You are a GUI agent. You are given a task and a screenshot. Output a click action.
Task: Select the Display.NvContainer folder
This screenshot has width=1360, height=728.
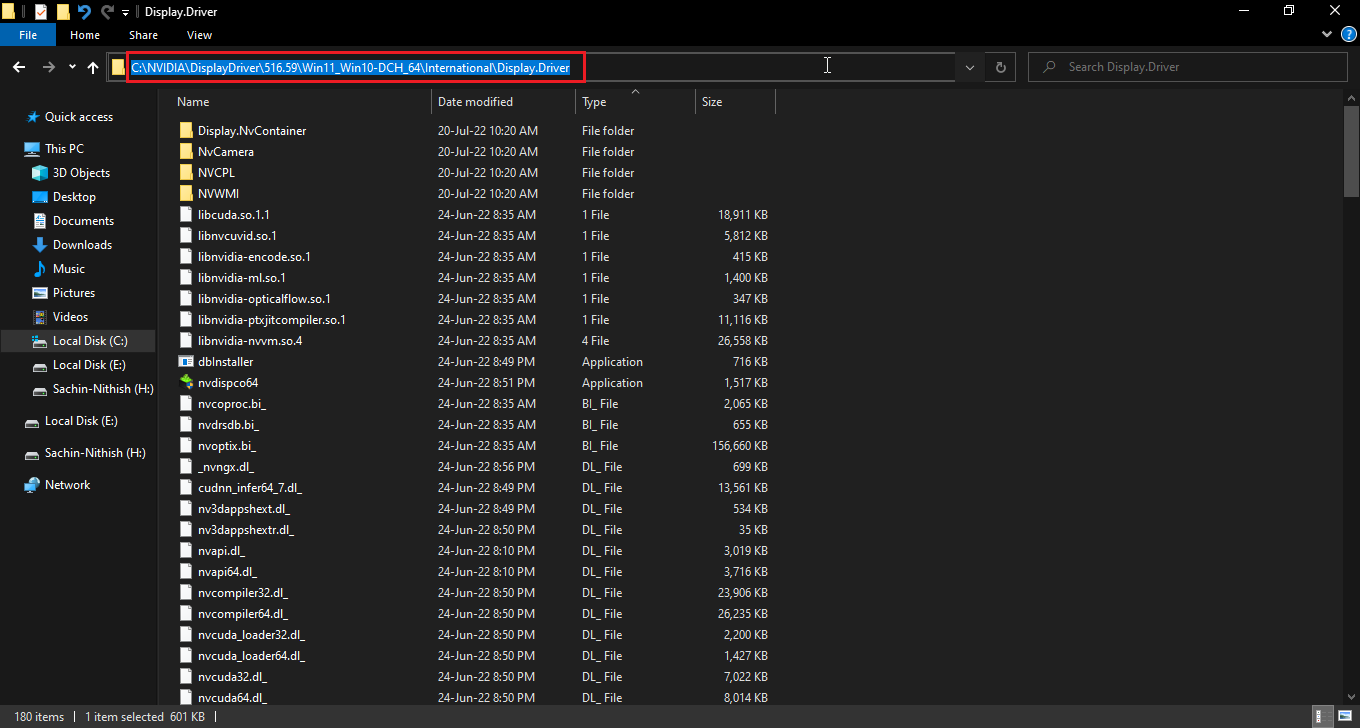pos(252,131)
